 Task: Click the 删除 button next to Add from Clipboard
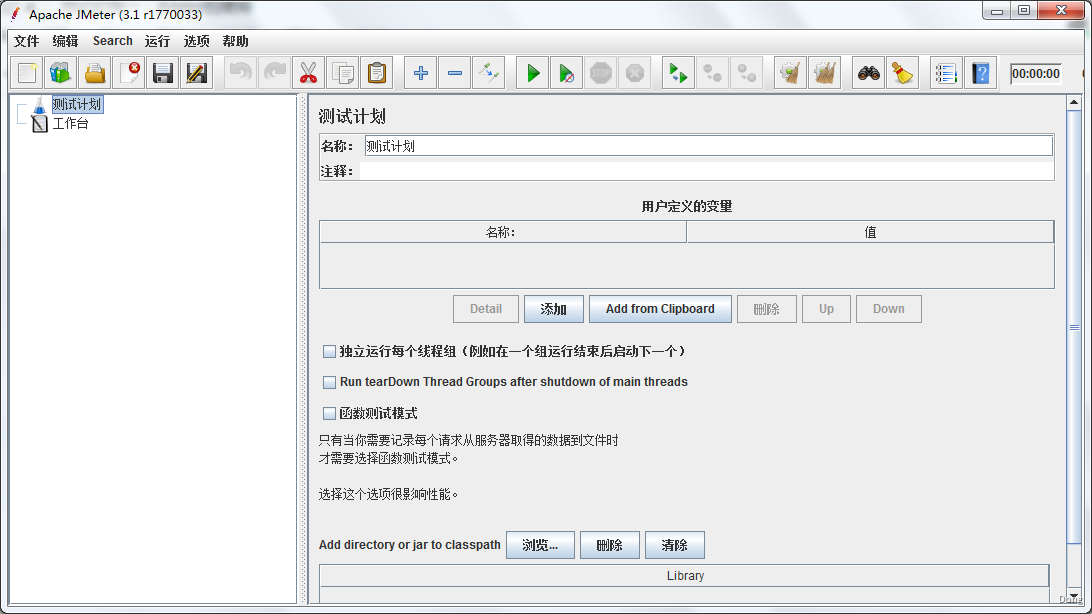tap(767, 309)
